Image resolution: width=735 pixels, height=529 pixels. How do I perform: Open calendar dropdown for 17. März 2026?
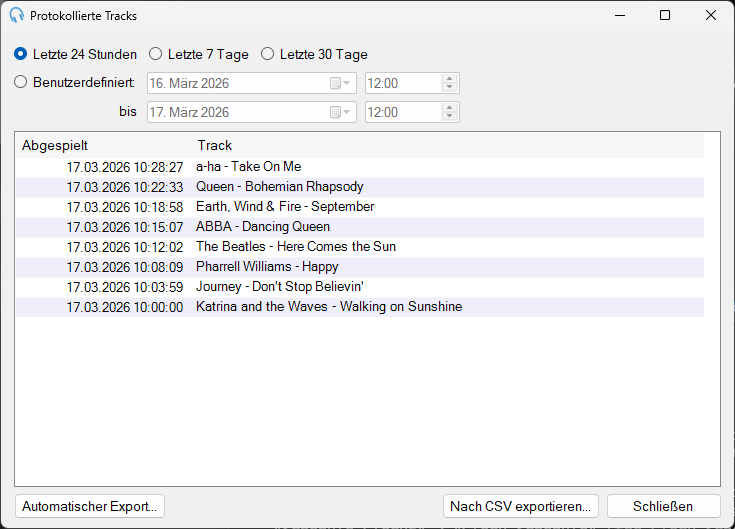[x=340, y=112]
